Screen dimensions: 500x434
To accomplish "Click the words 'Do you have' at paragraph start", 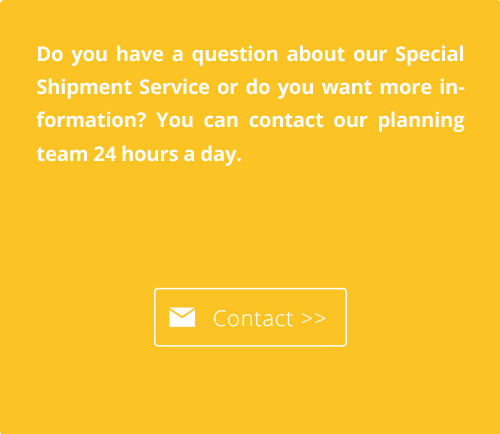I will [x=100, y=54].
